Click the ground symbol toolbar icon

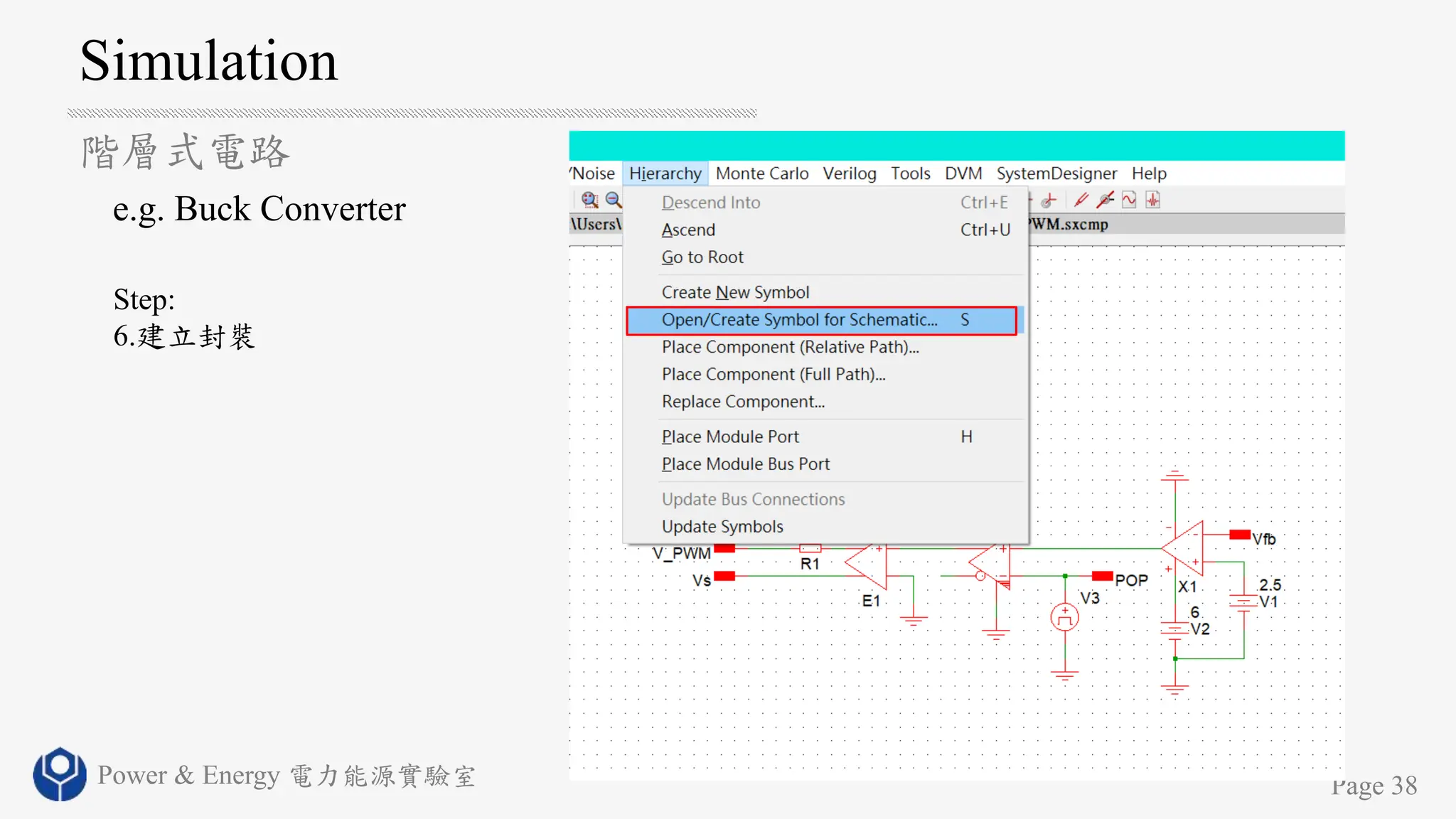[1049, 200]
